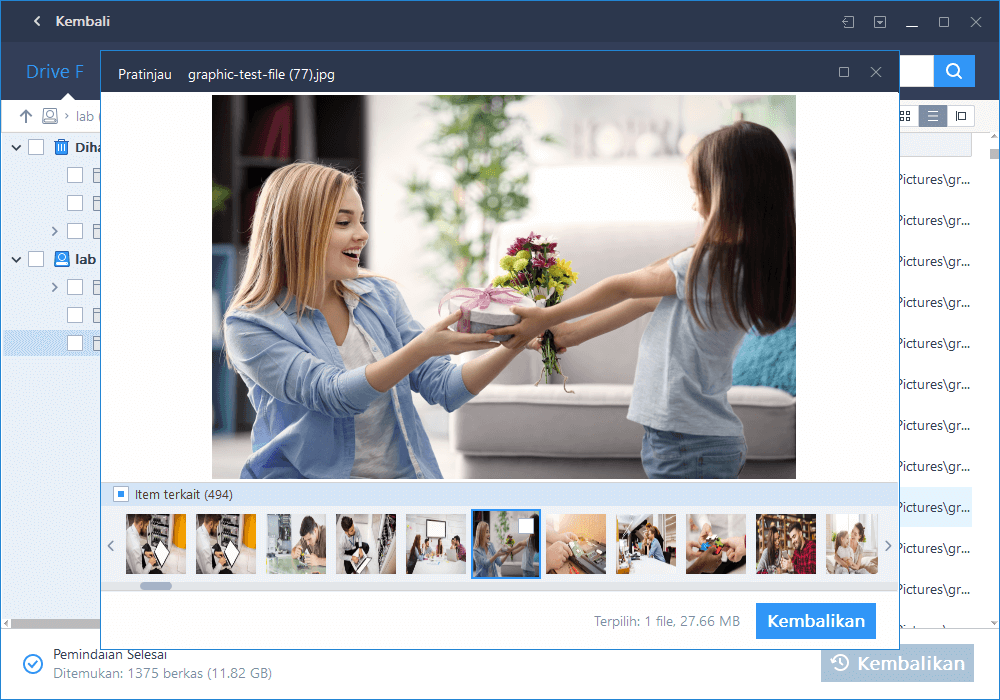Click the Kembali back arrow
The width and height of the screenshot is (1000, 700).
[x=37, y=21]
